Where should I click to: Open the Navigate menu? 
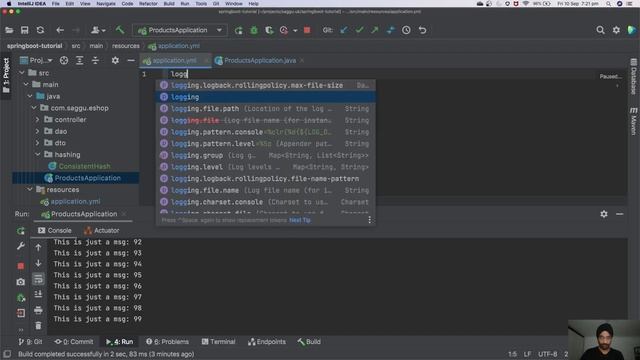pyautogui.click(x=106, y=4)
